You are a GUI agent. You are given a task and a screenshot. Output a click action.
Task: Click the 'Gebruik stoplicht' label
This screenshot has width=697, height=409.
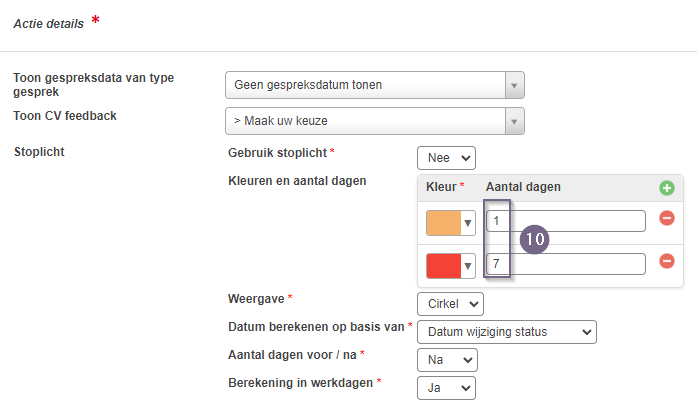click(277, 153)
